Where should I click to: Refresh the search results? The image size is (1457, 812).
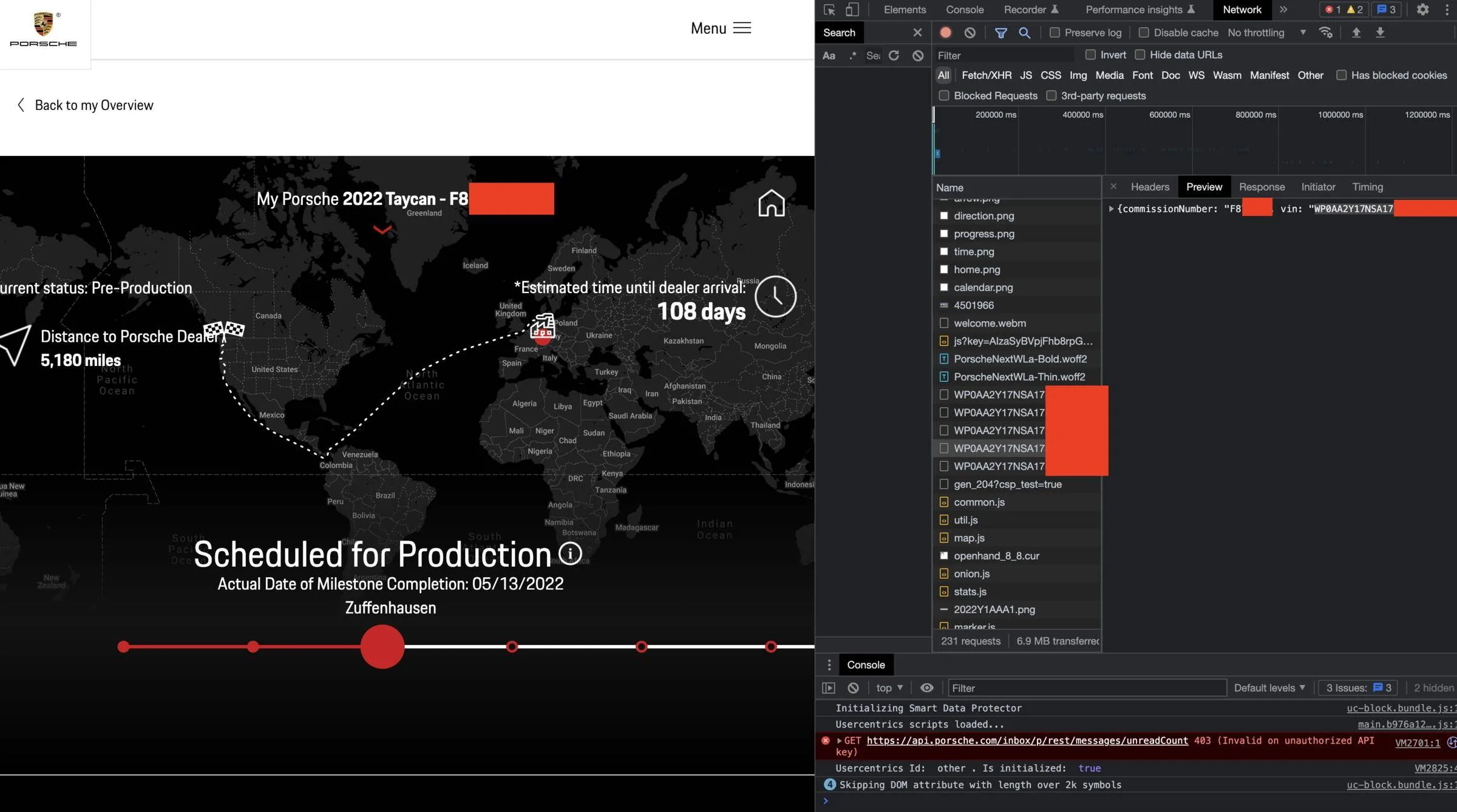coord(894,56)
